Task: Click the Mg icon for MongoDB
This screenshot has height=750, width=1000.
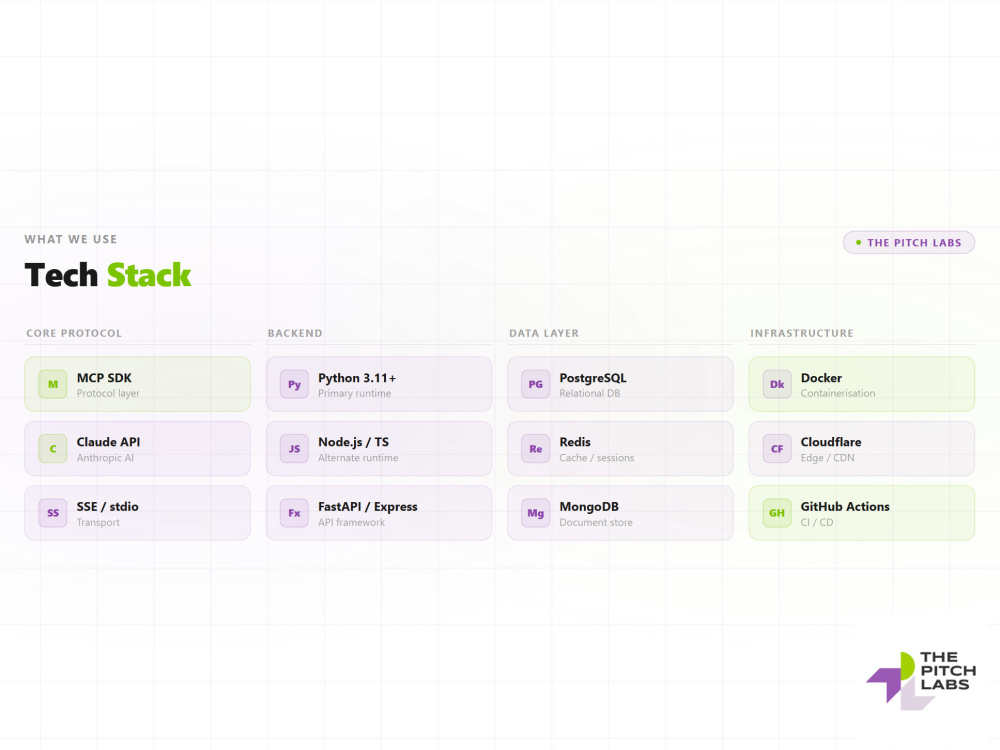Action: pos(536,513)
